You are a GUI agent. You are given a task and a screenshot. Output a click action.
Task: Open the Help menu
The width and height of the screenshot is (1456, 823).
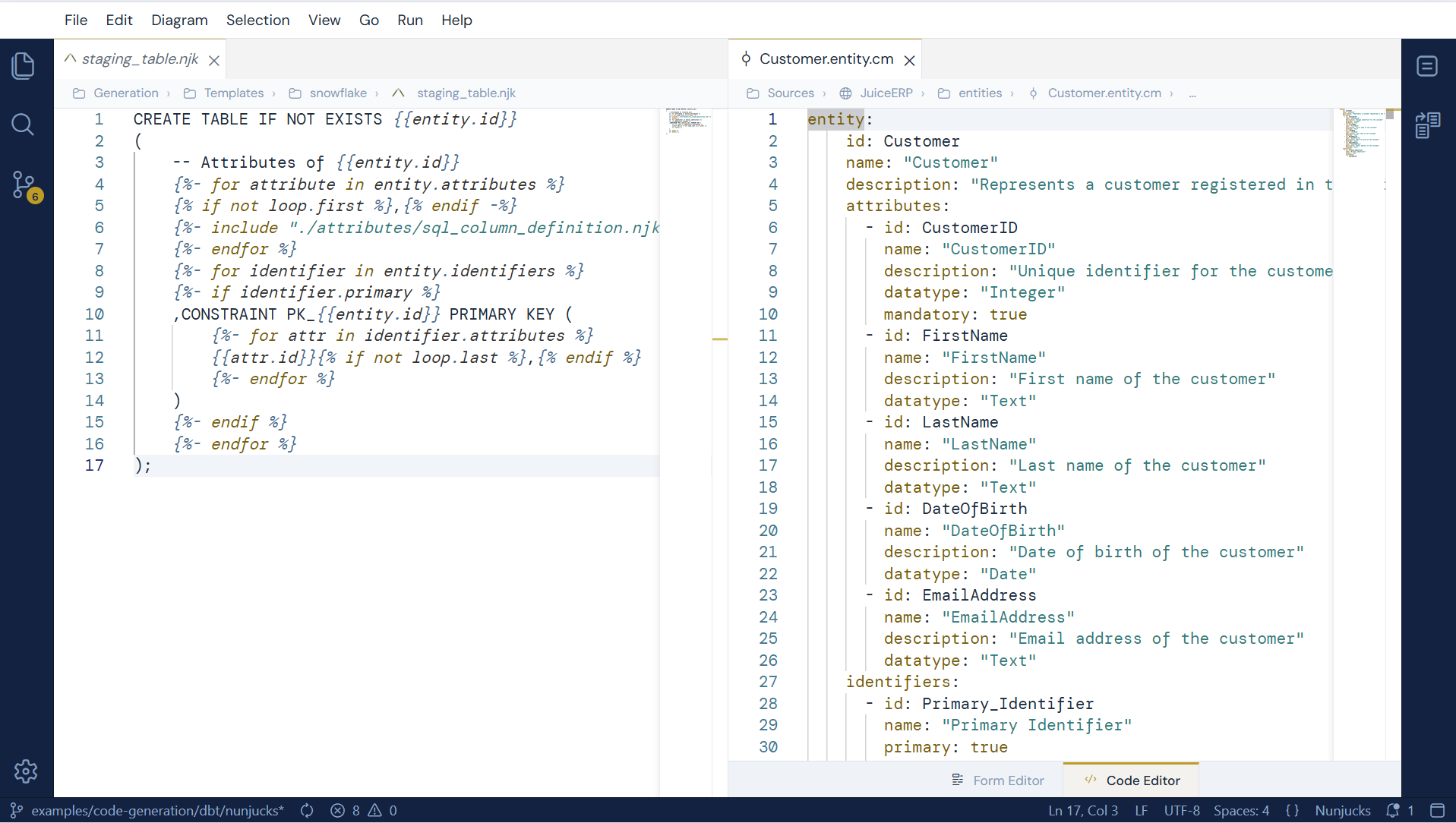pos(456,20)
